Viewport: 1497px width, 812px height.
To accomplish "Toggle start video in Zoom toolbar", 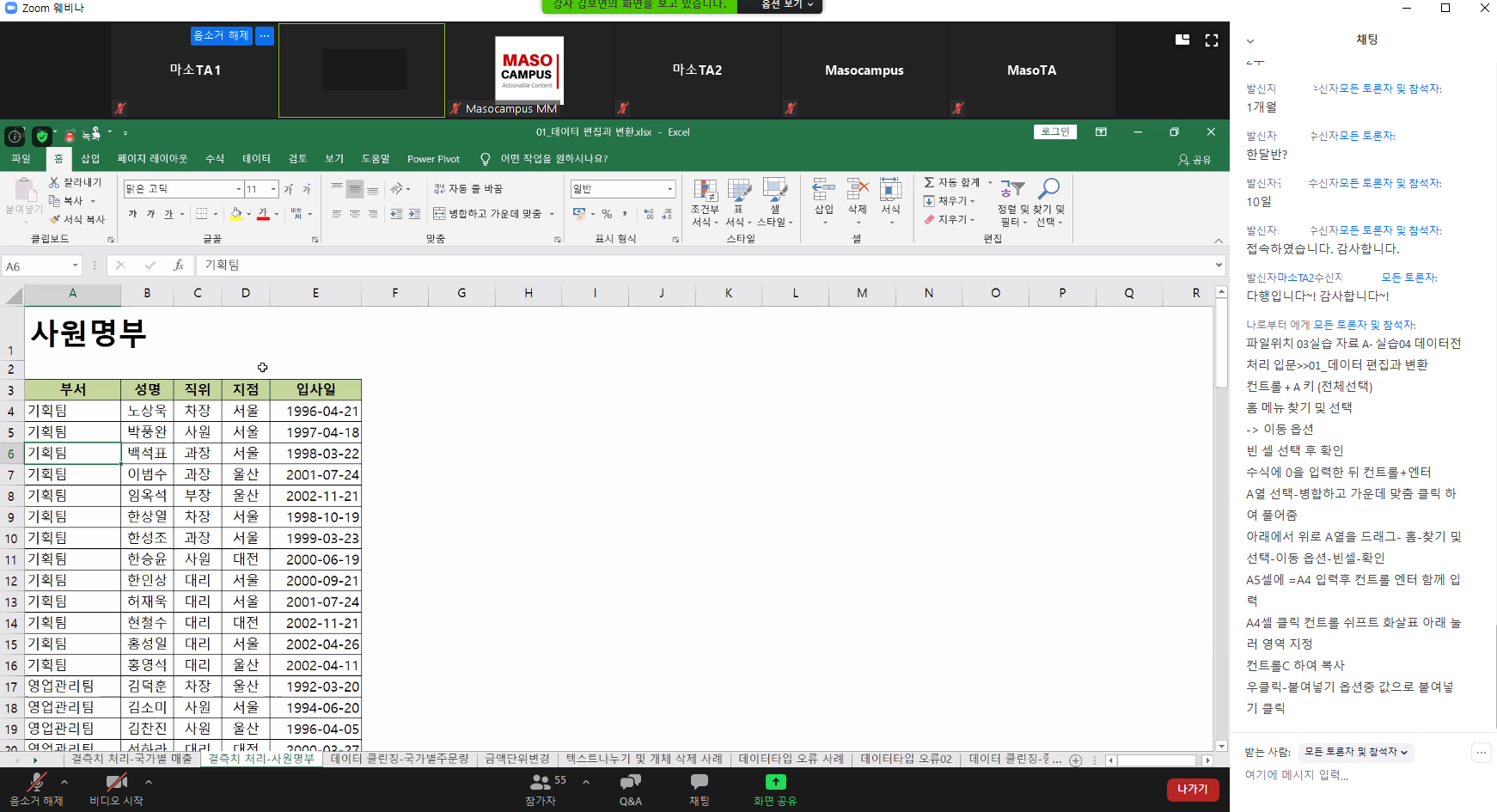I will 116,783.
